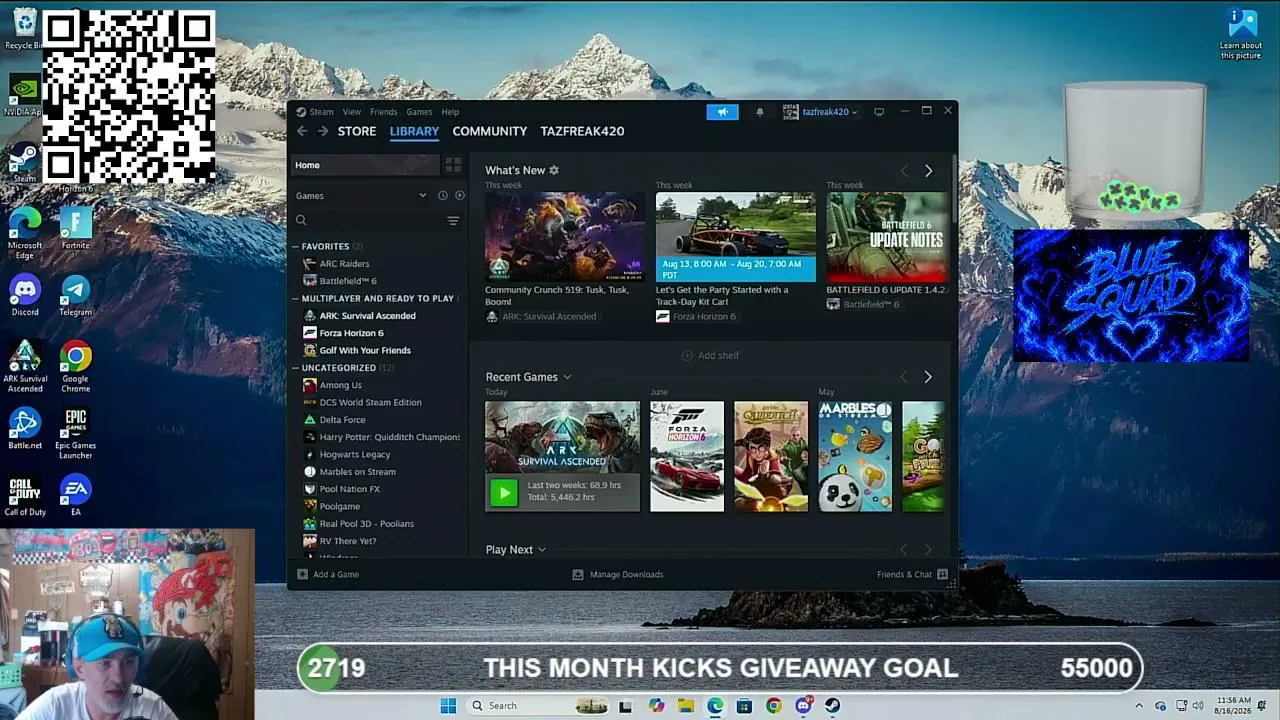
Task: Open Discord from the taskbar
Action: click(x=803, y=706)
